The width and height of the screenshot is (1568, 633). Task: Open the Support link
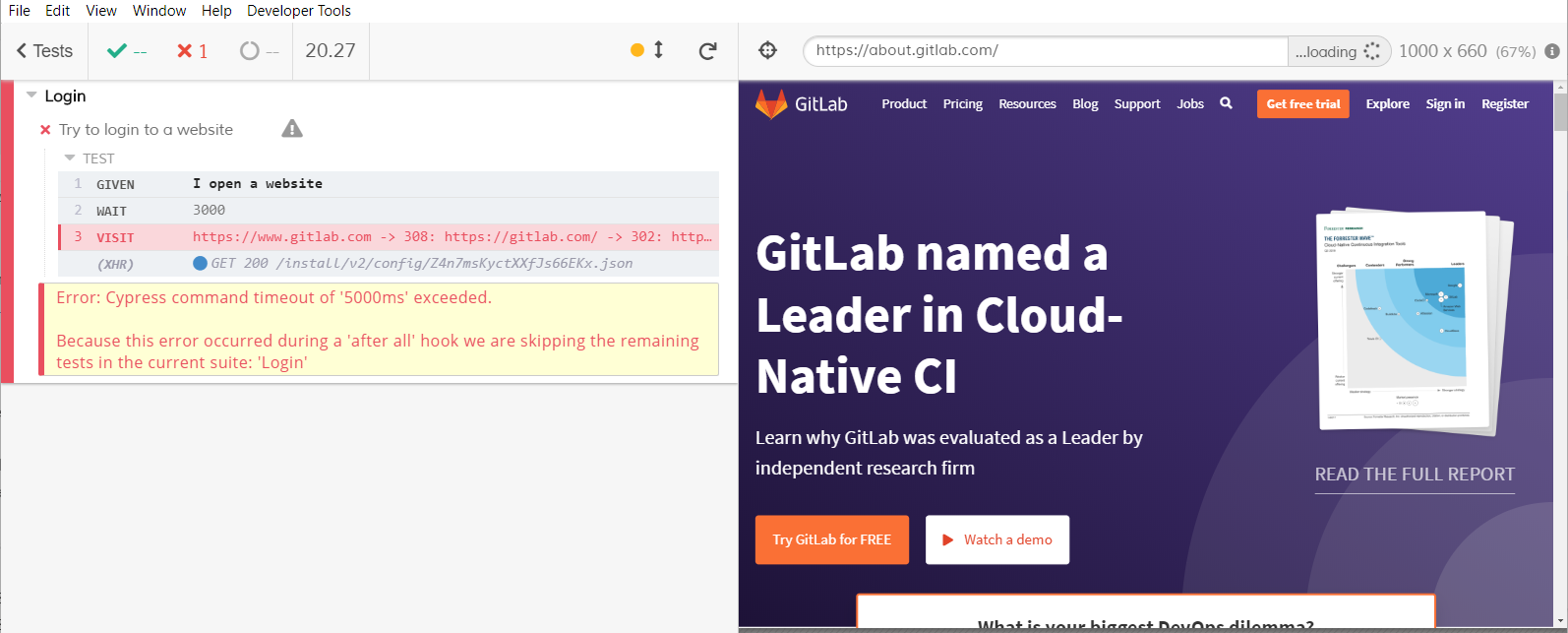(1137, 104)
